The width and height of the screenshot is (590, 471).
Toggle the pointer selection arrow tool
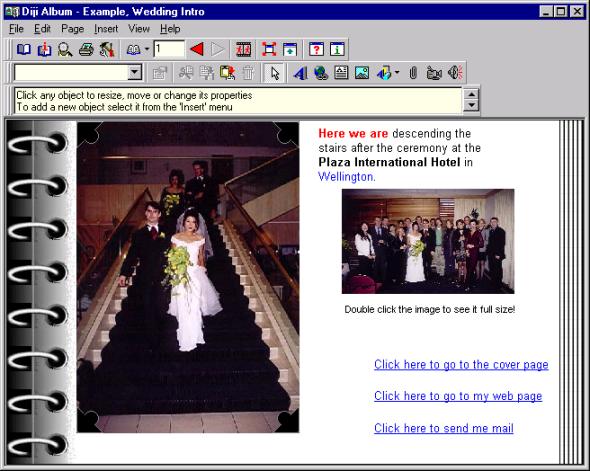(274, 73)
